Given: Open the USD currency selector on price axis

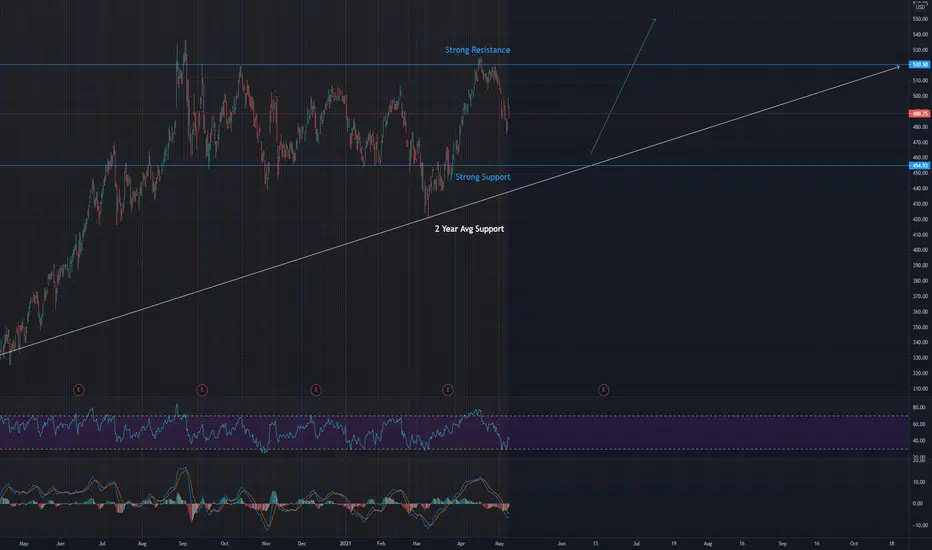Looking at the screenshot, I should [920, 7].
